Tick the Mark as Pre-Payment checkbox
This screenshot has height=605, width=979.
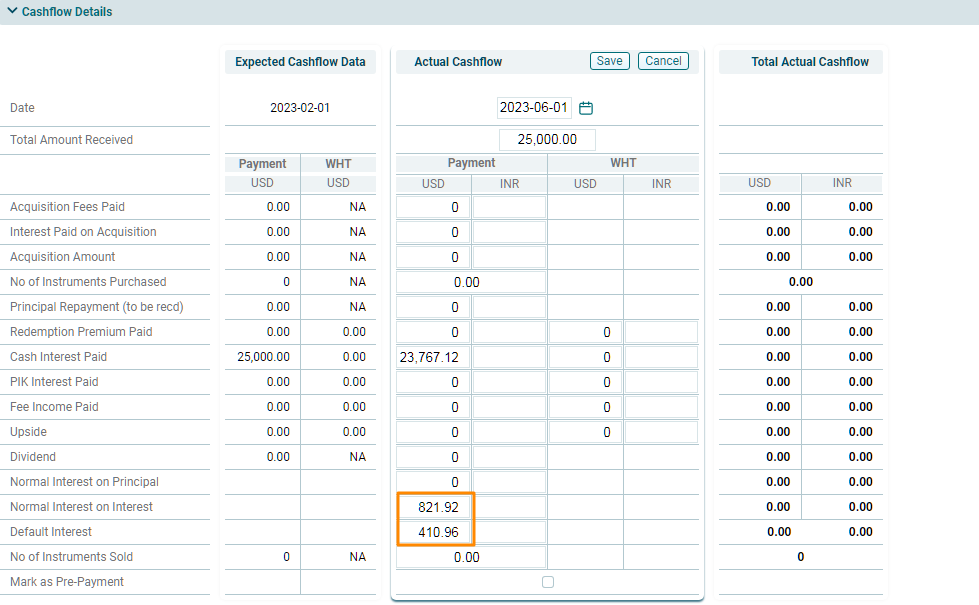[x=547, y=582]
